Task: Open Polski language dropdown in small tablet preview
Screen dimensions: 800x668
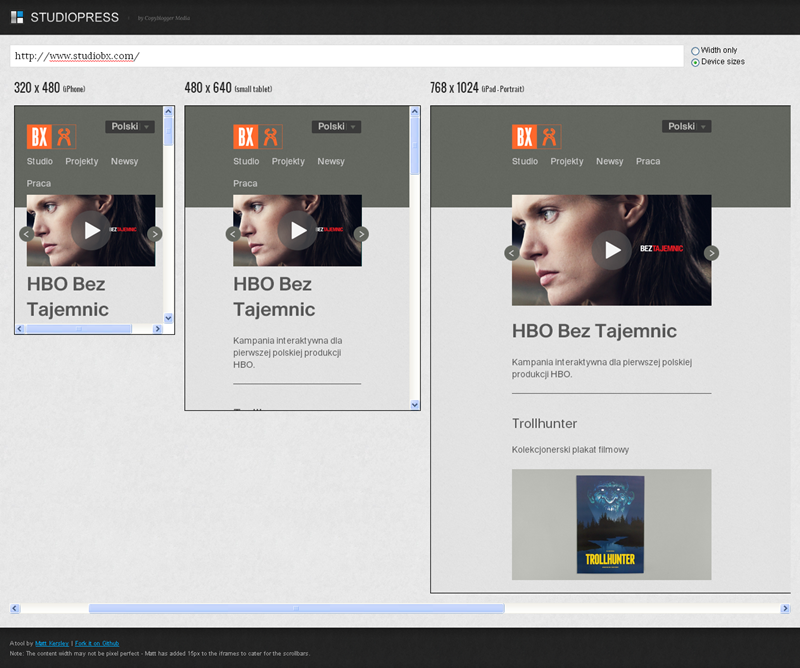Action: tap(336, 127)
